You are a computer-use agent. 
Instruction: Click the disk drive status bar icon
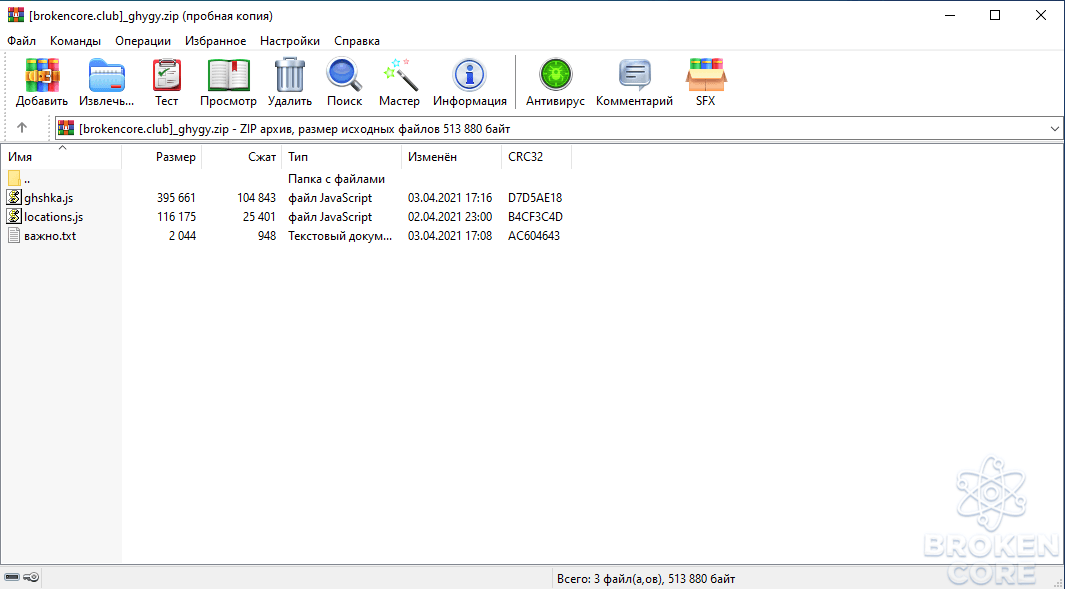point(12,577)
